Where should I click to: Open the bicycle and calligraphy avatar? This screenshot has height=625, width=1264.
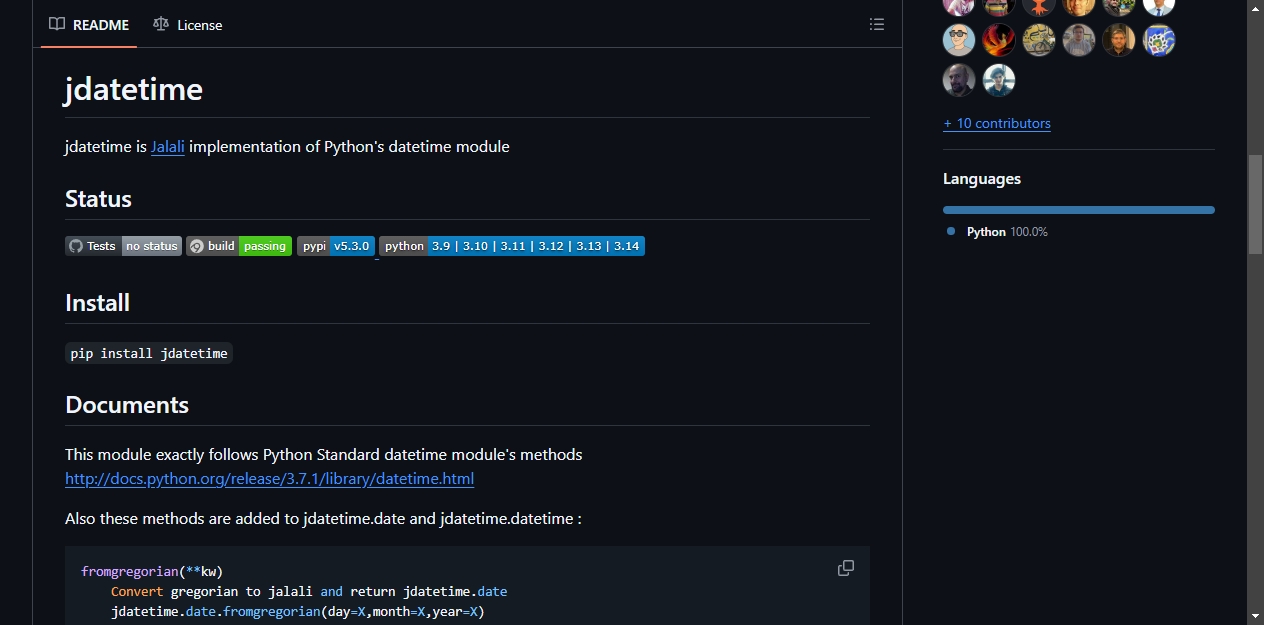click(1039, 40)
